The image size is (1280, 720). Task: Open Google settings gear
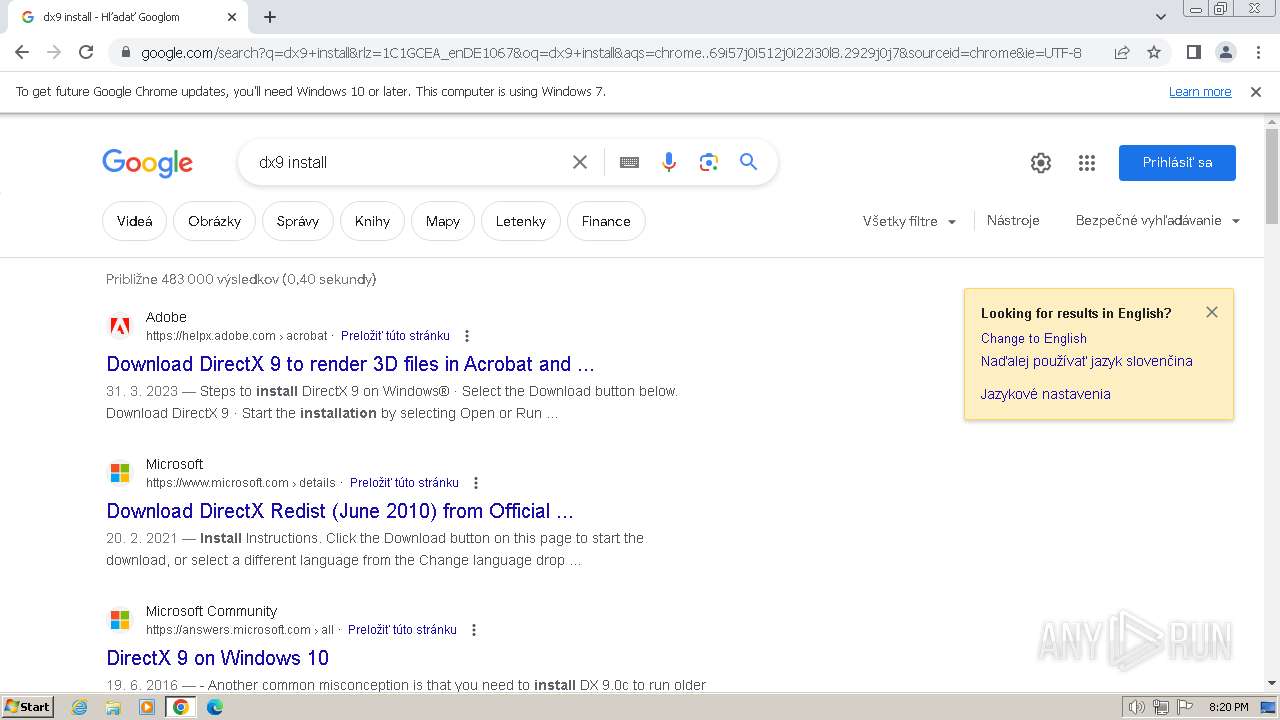pos(1041,163)
